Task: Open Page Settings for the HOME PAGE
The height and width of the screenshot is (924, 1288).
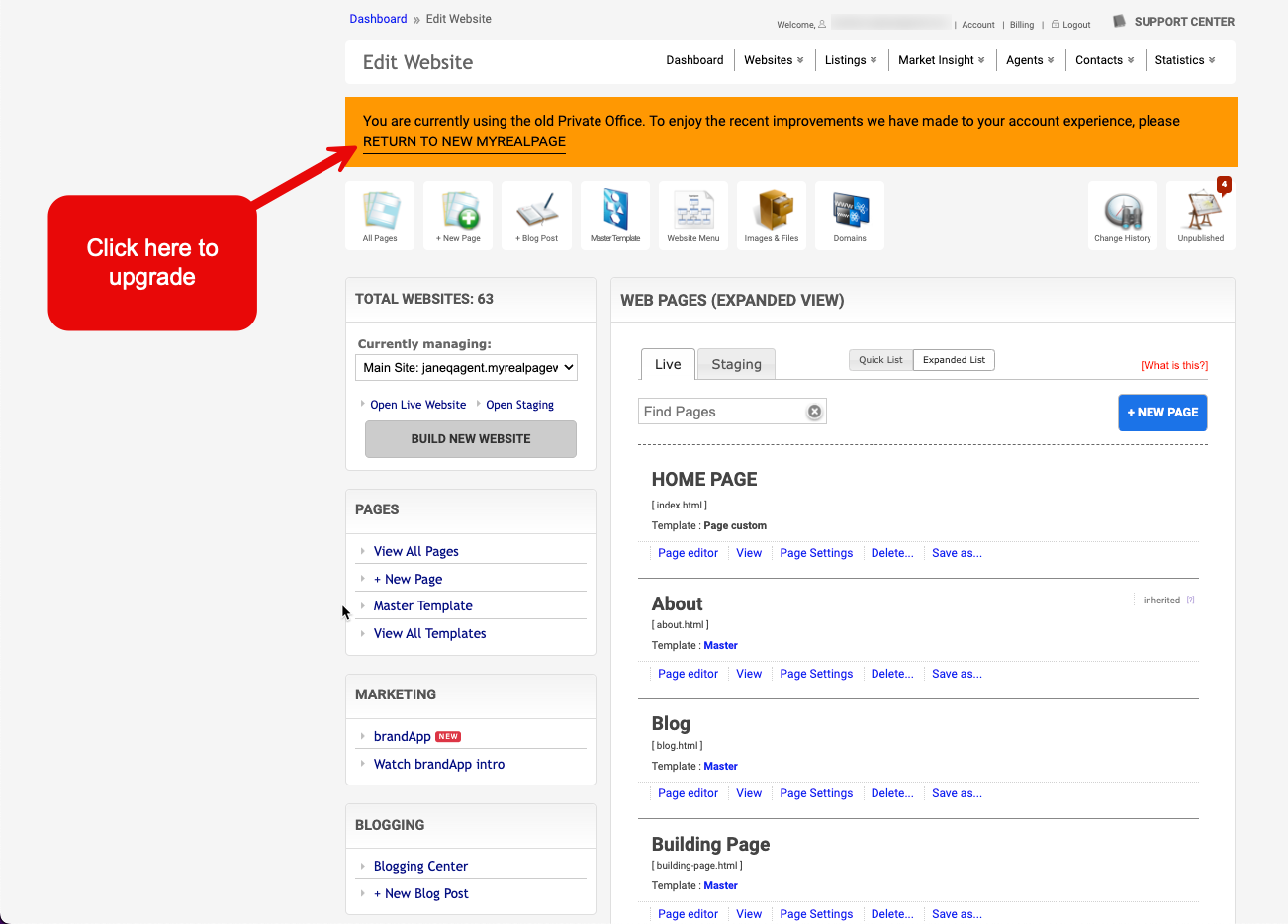Action: [x=816, y=552]
